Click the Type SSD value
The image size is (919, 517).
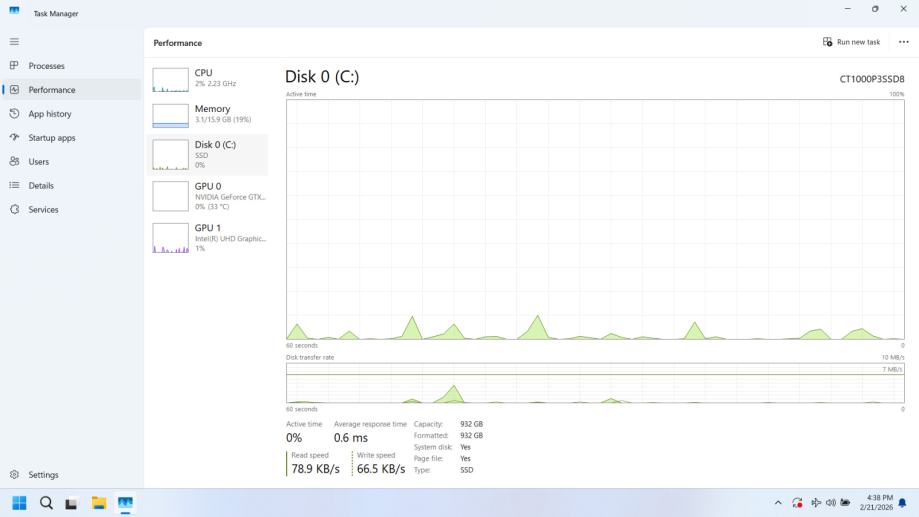click(x=467, y=470)
